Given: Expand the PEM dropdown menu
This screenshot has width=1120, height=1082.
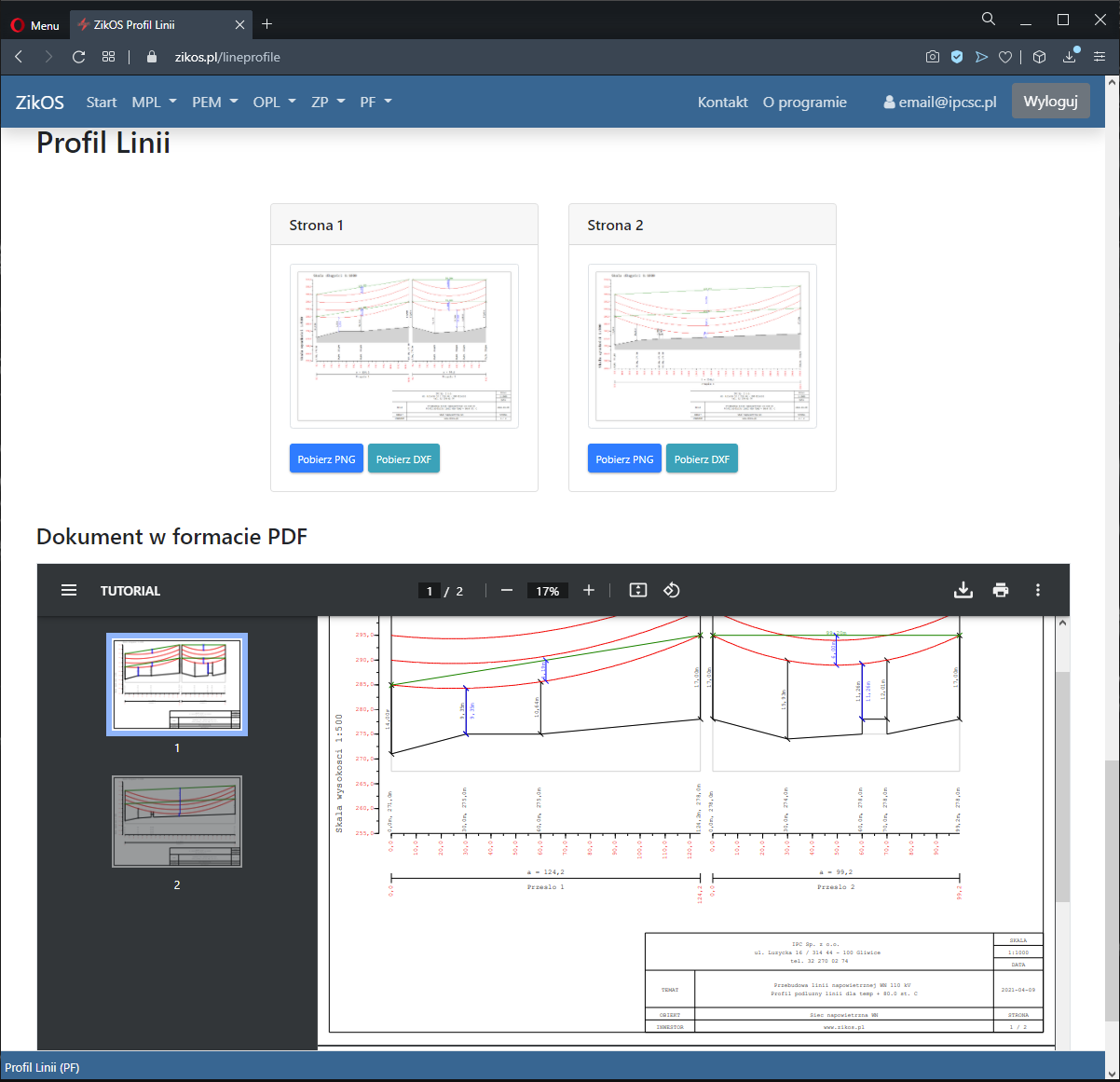Looking at the screenshot, I should 214,102.
